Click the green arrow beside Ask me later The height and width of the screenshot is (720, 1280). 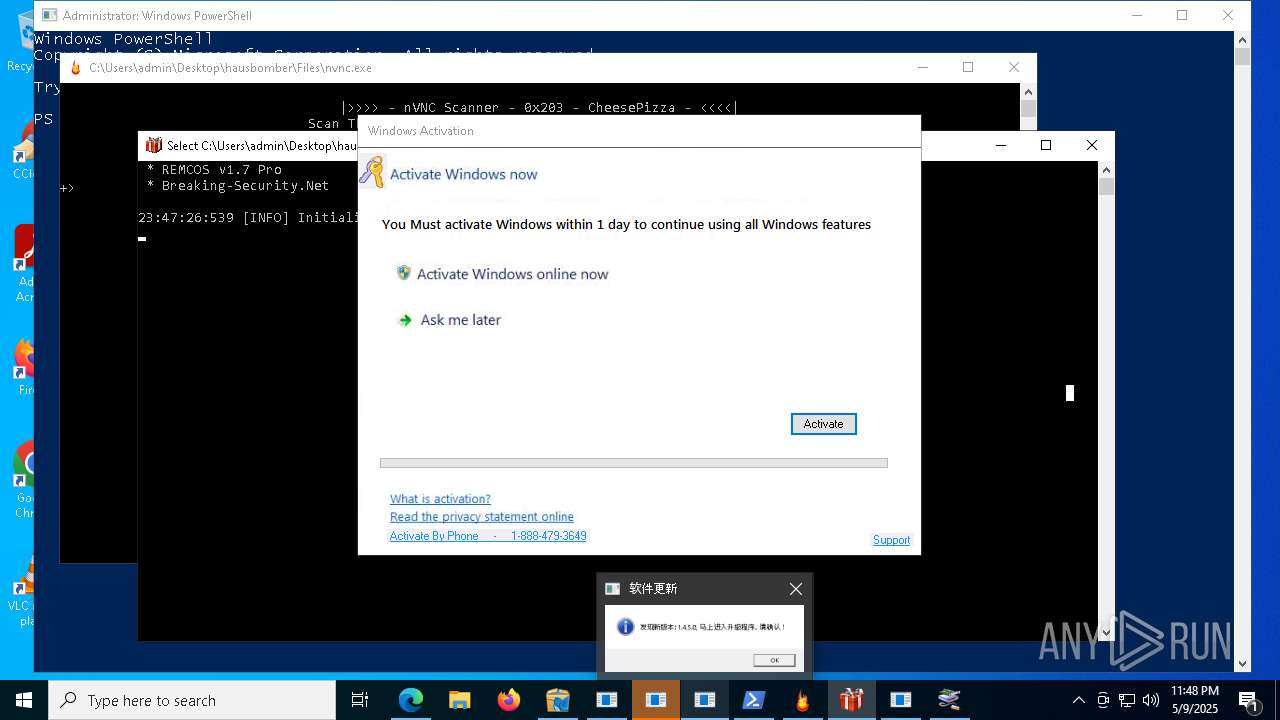click(x=405, y=320)
